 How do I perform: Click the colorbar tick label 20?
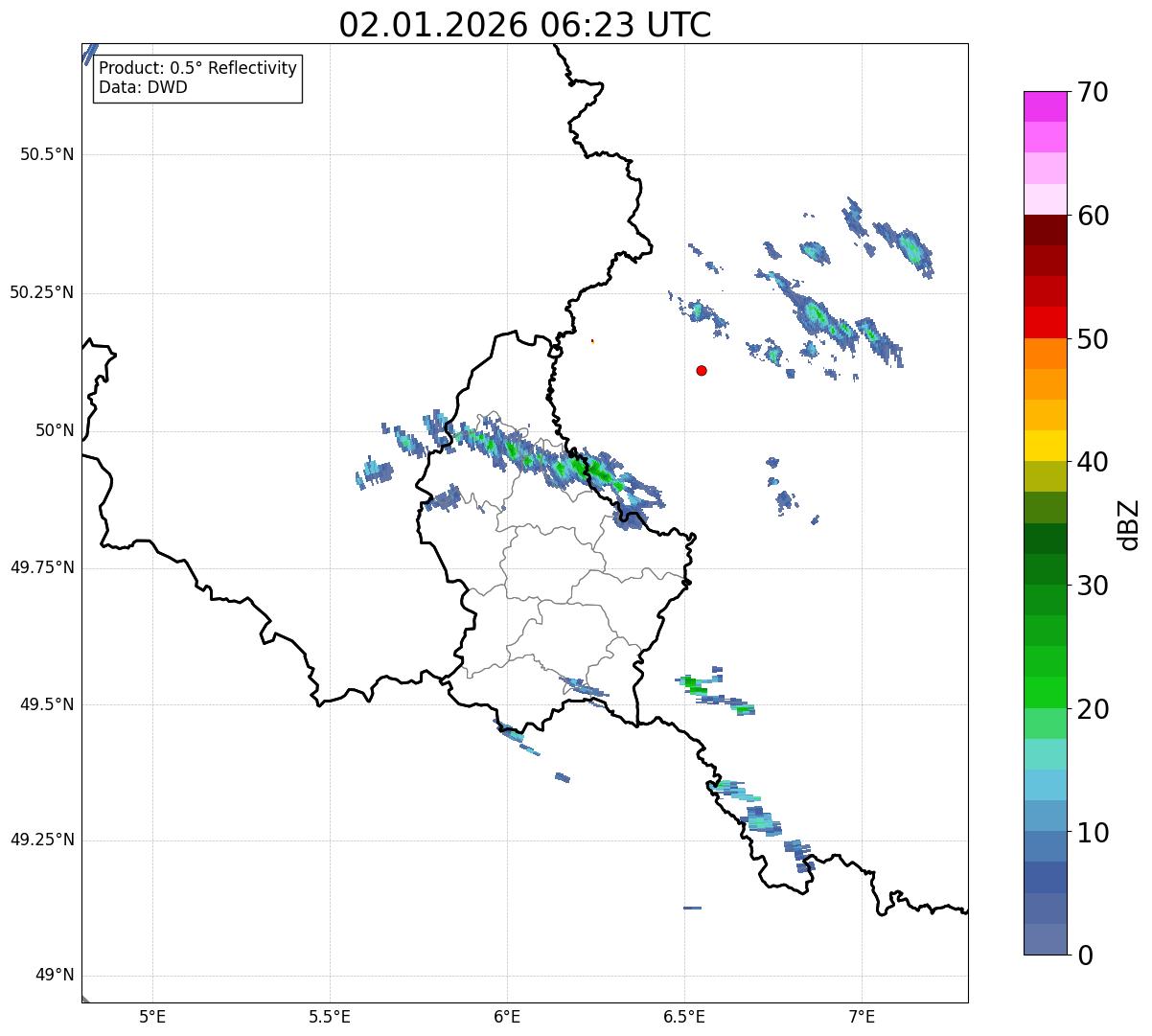1092,710
